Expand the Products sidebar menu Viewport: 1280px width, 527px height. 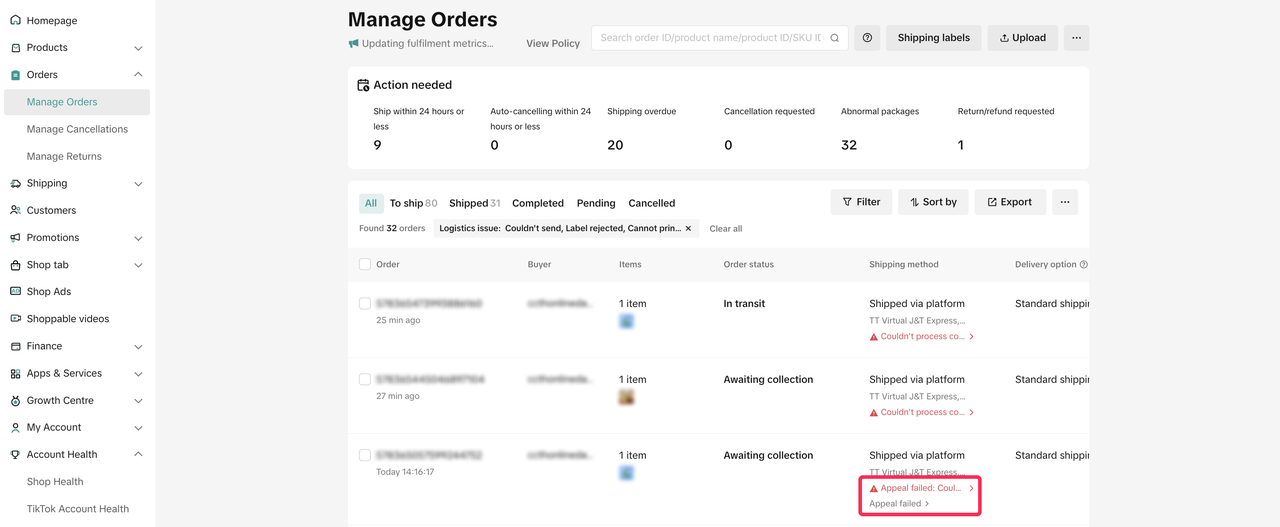point(138,48)
